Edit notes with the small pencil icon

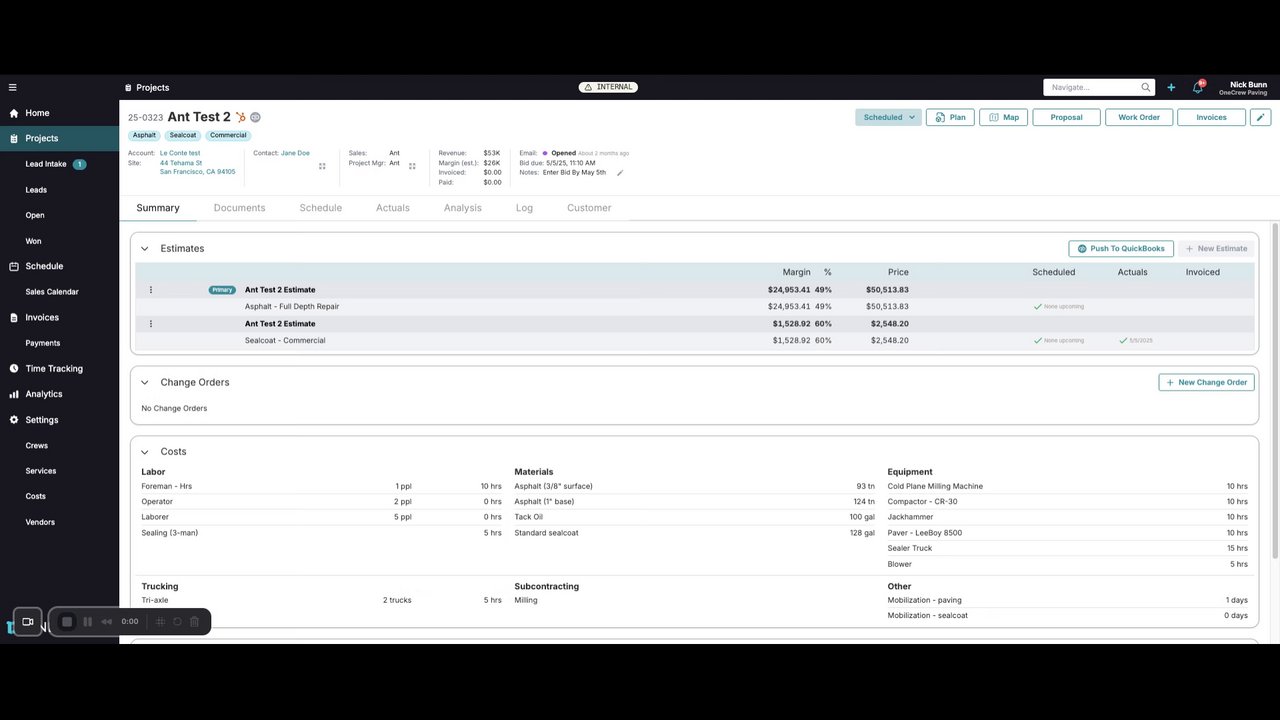coord(619,173)
